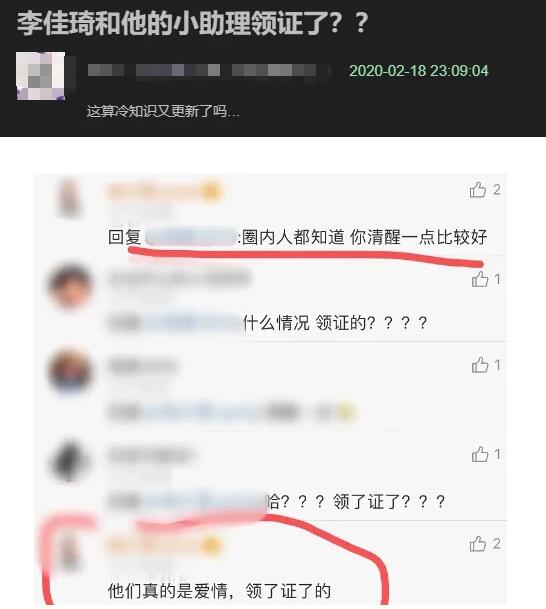Like the comment '圈内人都知道 你清醒一点比较好'
The image size is (546, 609).
pyautogui.click(x=478, y=190)
